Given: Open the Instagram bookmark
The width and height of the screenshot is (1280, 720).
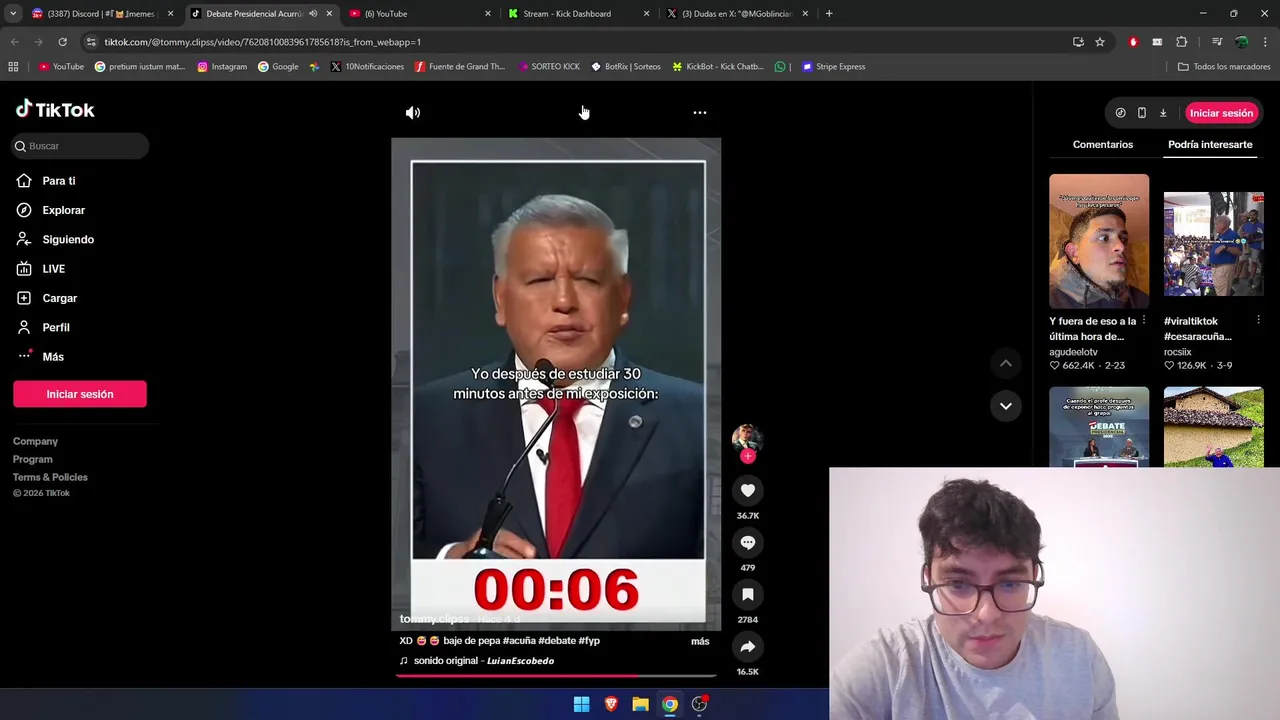Looking at the screenshot, I should 222,67.
